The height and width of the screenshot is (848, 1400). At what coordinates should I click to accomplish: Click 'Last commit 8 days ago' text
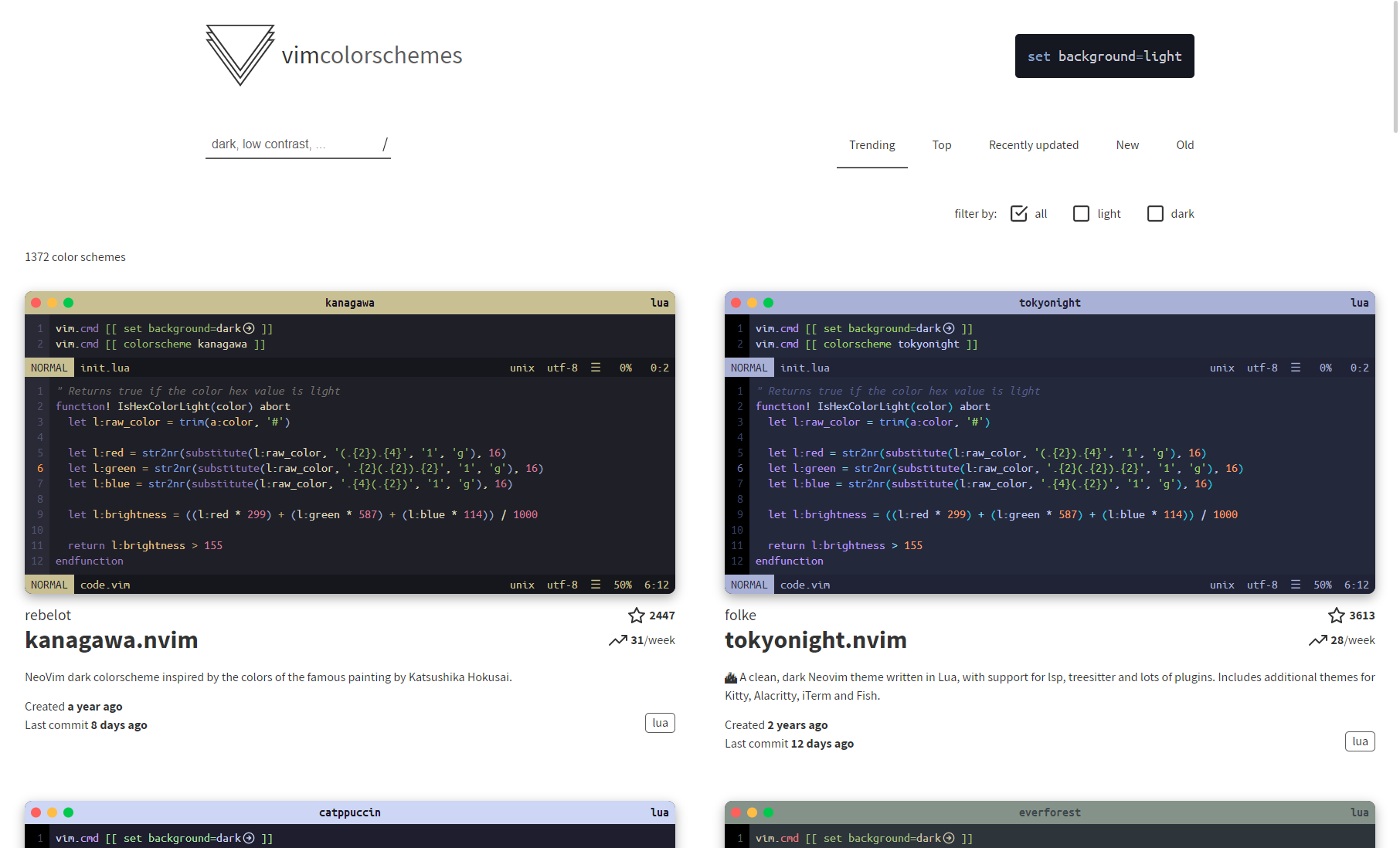[86, 725]
